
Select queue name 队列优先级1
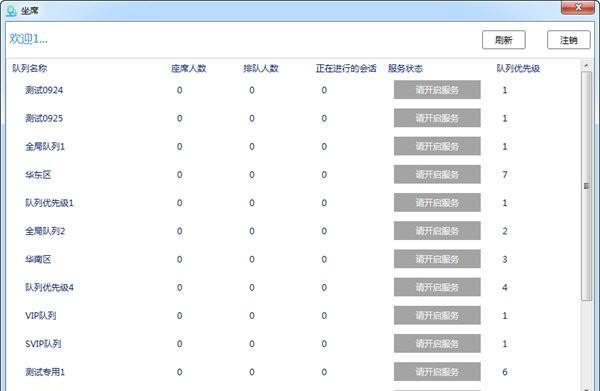coord(49,202)
